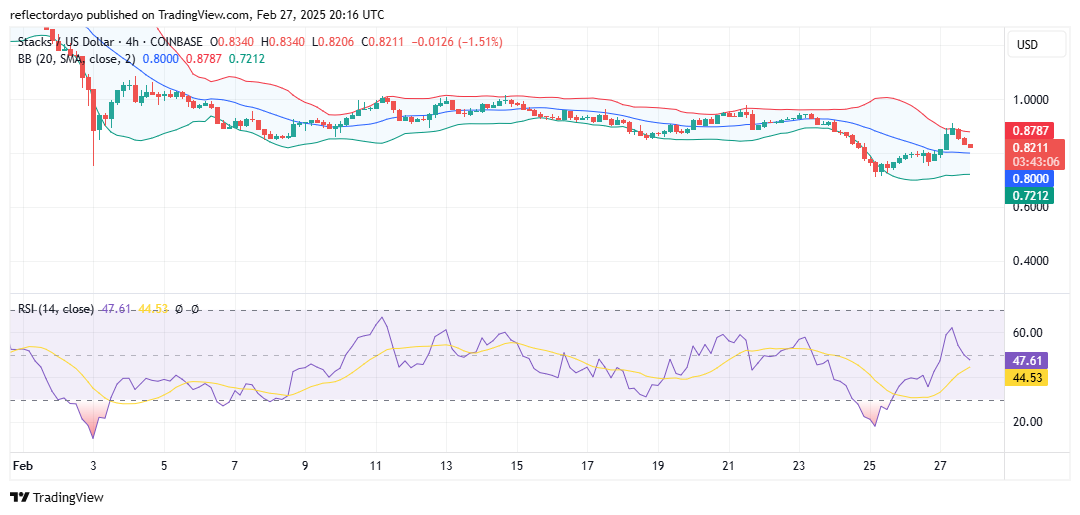This screenshot has width=1080, height=515.
Task: Click date label 27 on time axis
Action: tap(940, 465)
